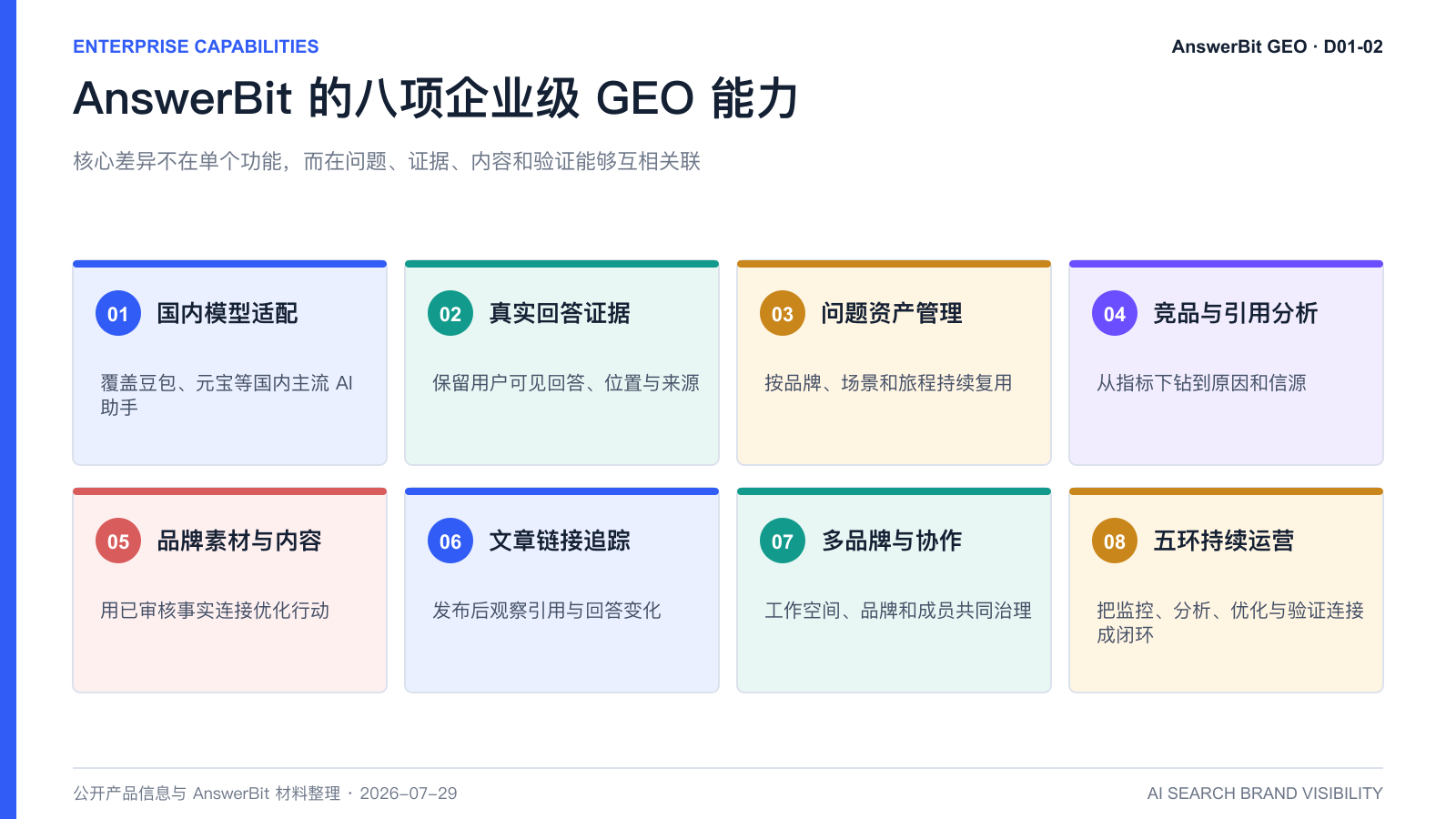
Task: Click the orange 08 number badge
Action: tap(1115, 541)
